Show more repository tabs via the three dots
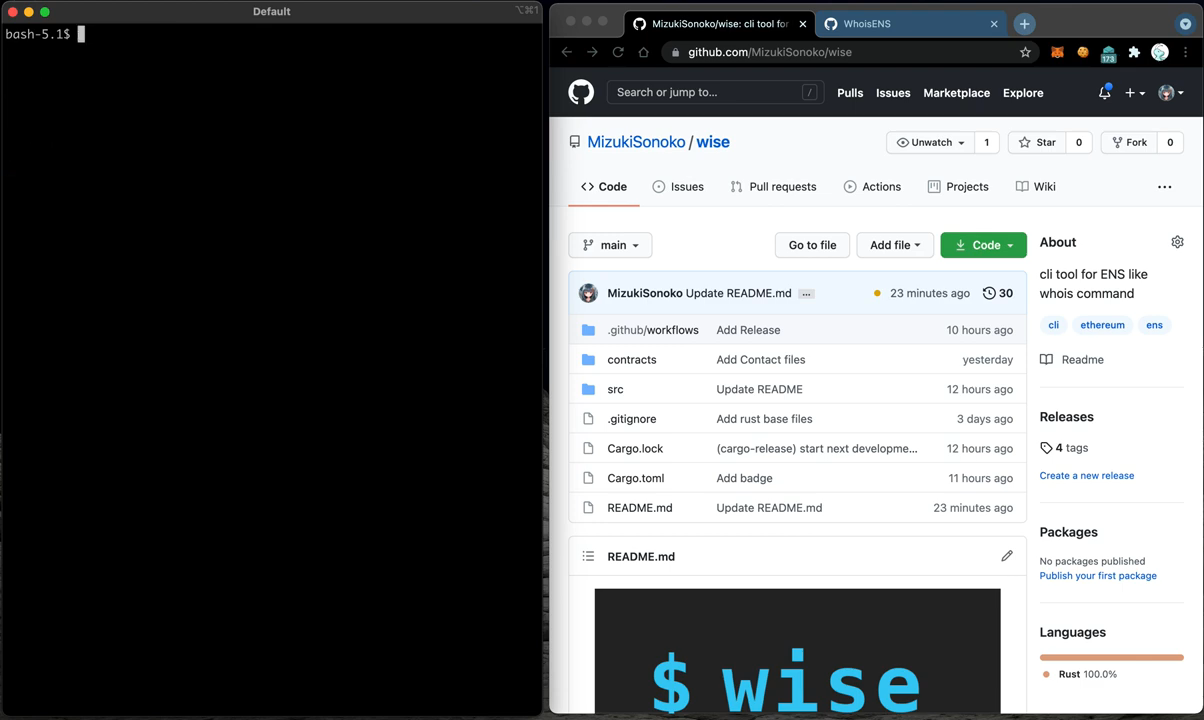The width and height of the screenshot is (1204, 720). point(1165,187)
